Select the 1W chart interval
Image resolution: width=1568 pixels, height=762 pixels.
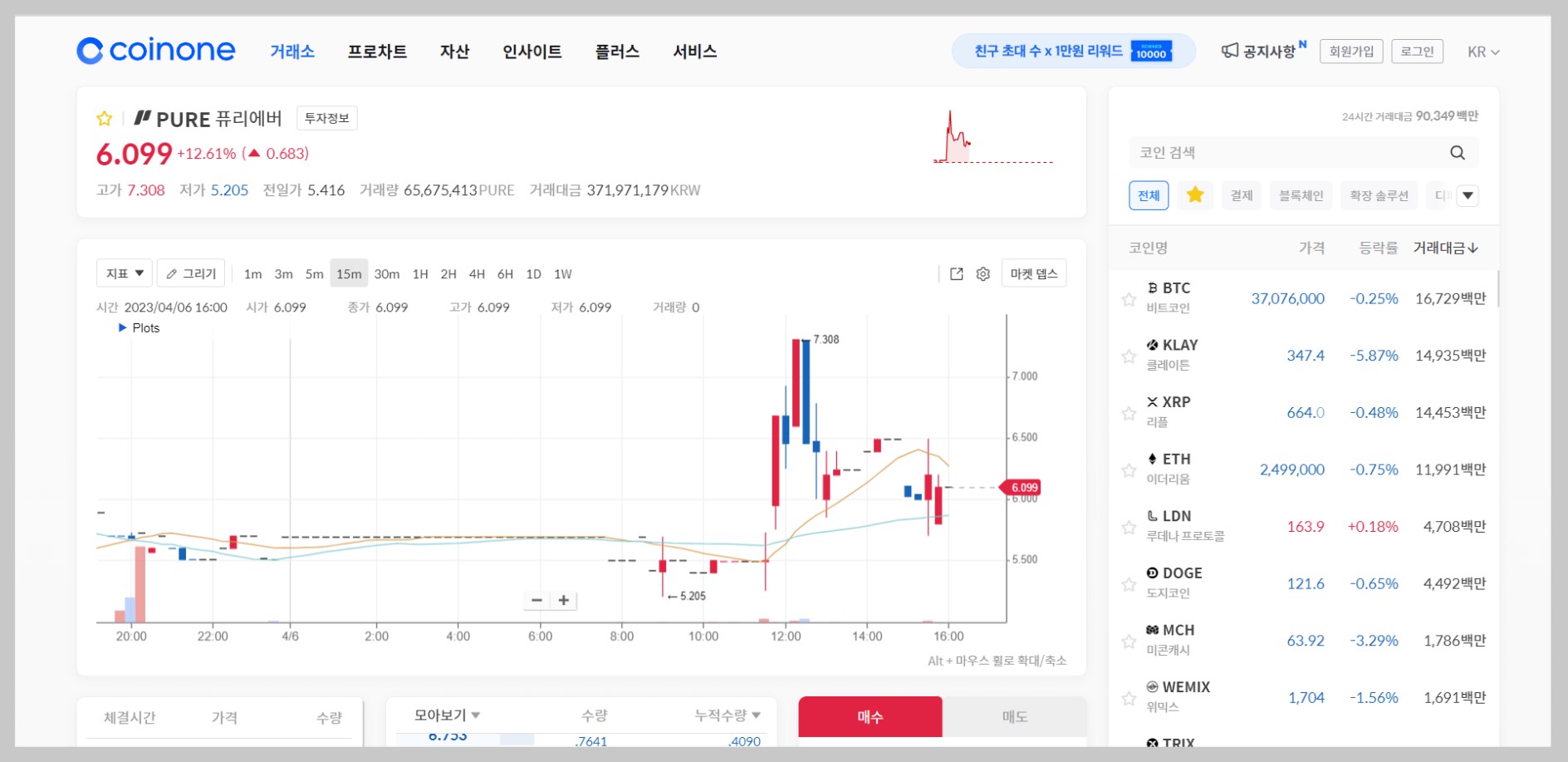563,273
